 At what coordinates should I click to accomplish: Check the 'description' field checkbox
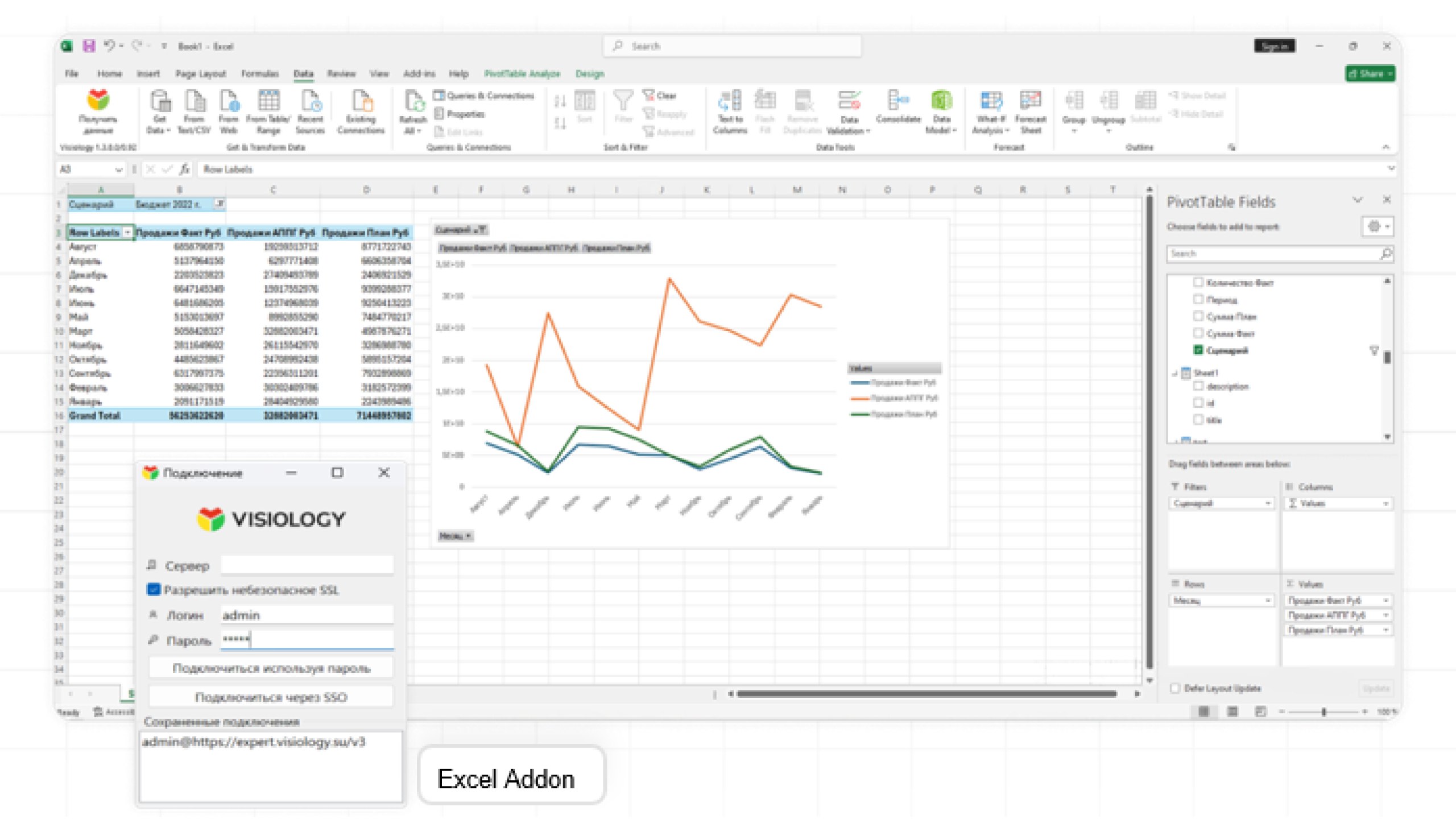tap(1198, 386)
